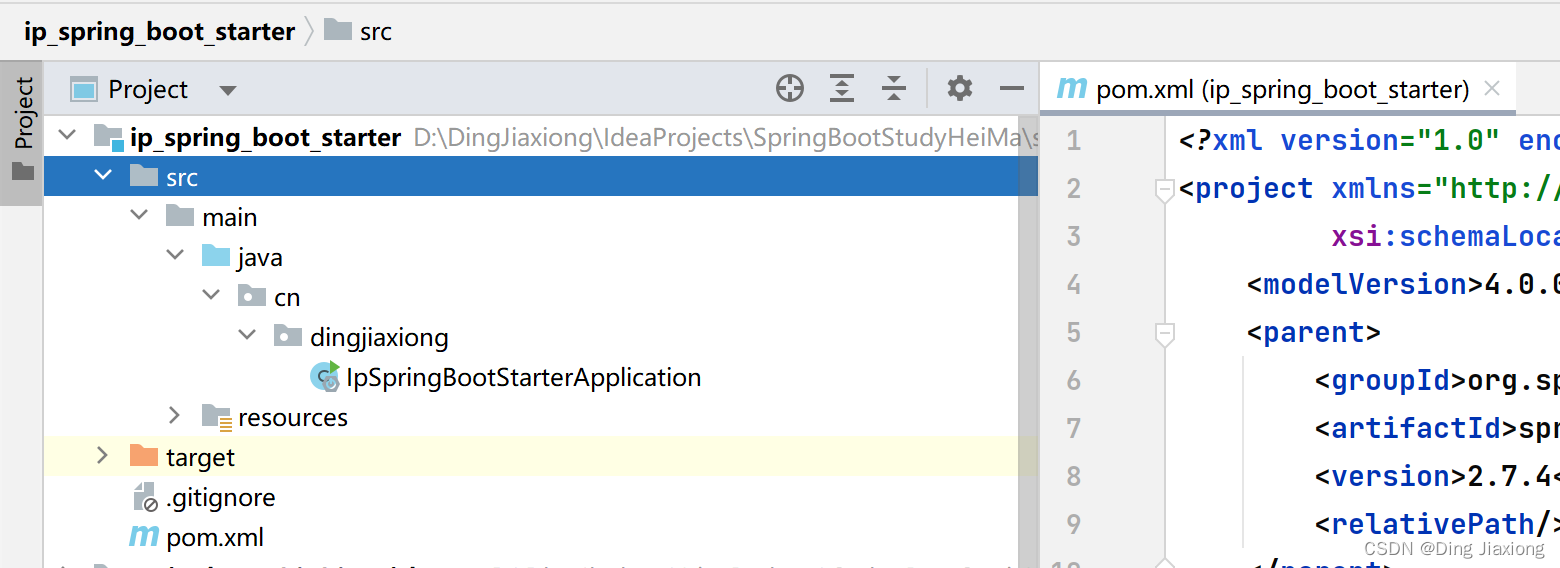Click the Select Opened File locate icon

coord(790,89)
